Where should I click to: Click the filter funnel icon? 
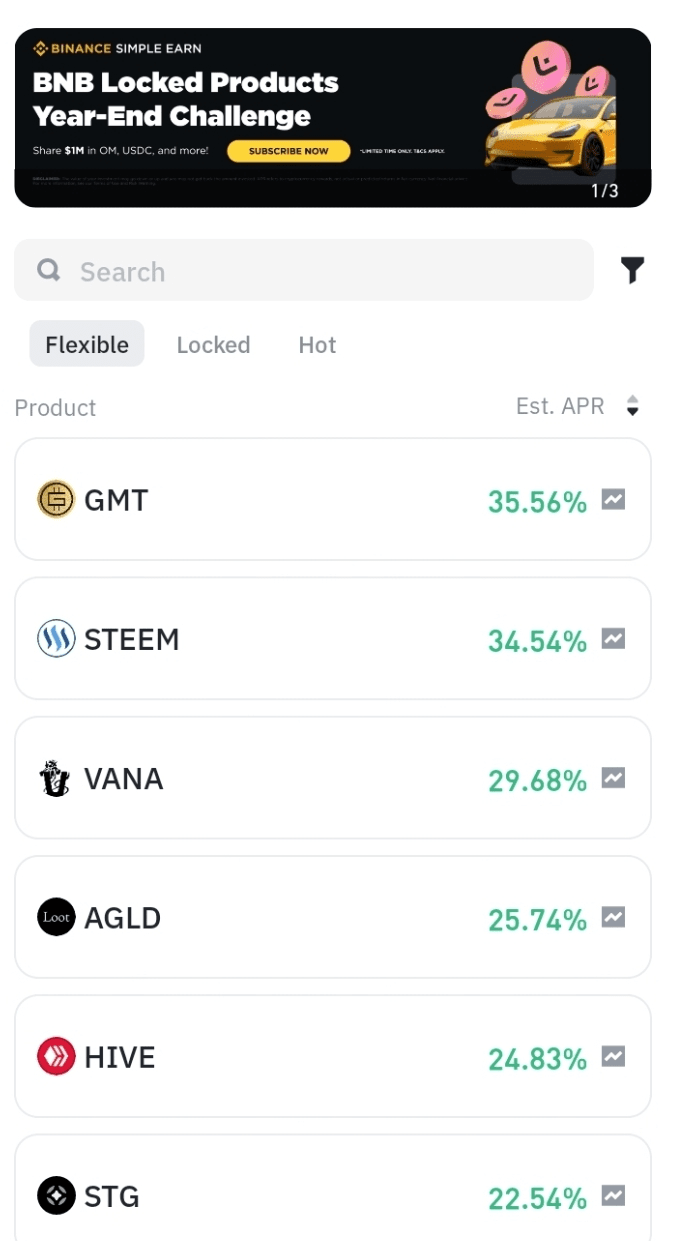coord(632,270)
